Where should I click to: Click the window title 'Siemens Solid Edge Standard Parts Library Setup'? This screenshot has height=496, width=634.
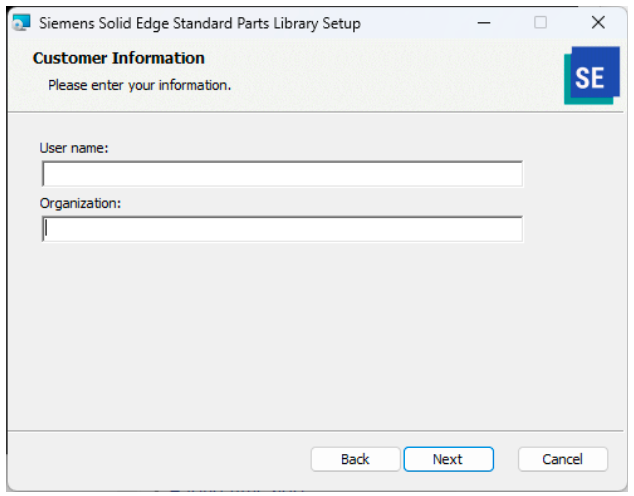click(200, 23)
